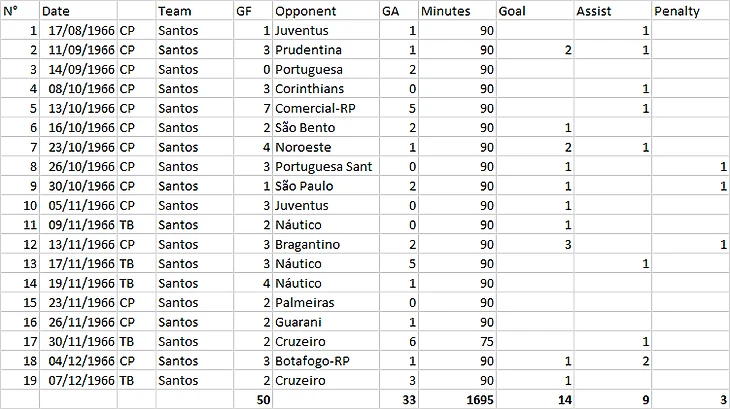Select the Botafogo-RP cell
Viewport: 730px width, 409px height.
[325, 361]
